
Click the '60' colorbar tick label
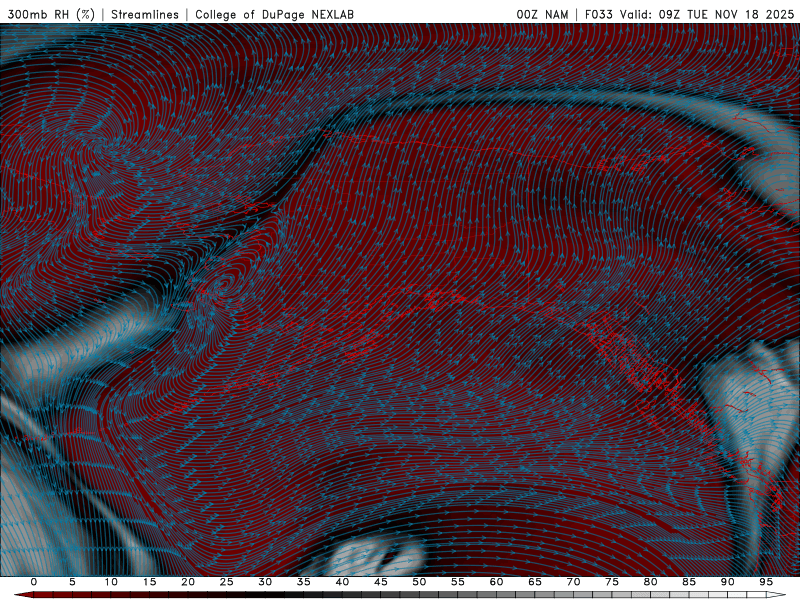click(496, 582)
